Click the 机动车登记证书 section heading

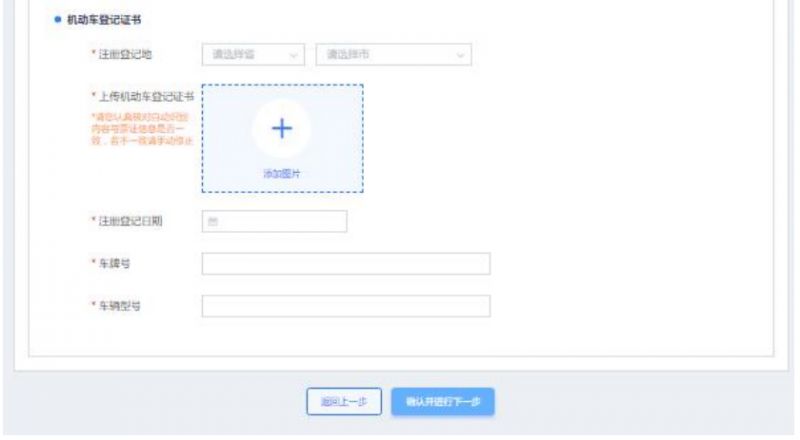pos(104,20)
